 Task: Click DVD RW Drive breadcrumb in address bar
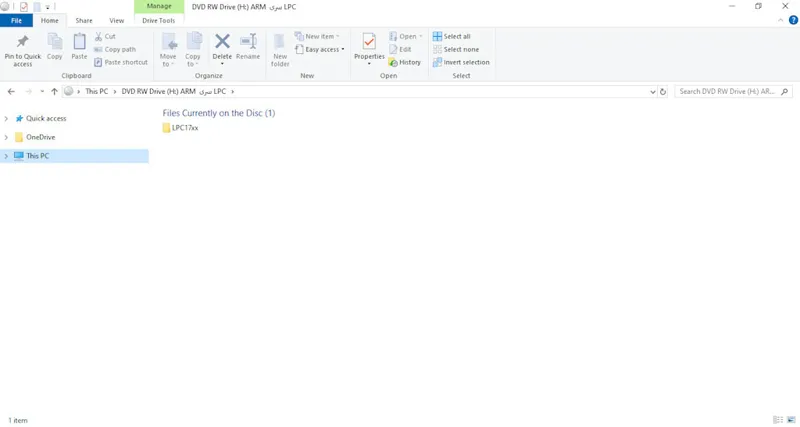click(173, 91)
